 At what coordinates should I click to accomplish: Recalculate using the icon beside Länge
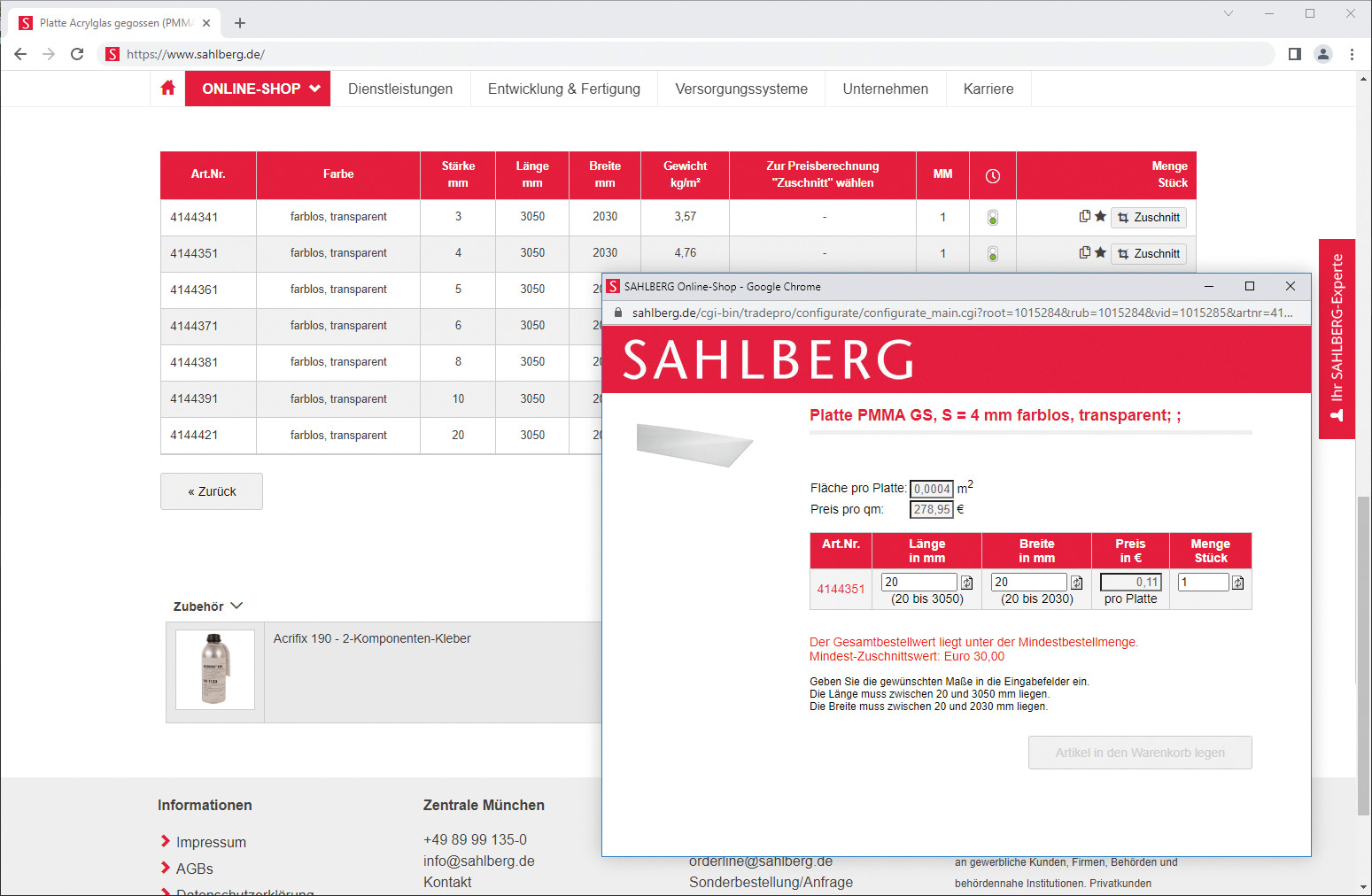point(967,583)
